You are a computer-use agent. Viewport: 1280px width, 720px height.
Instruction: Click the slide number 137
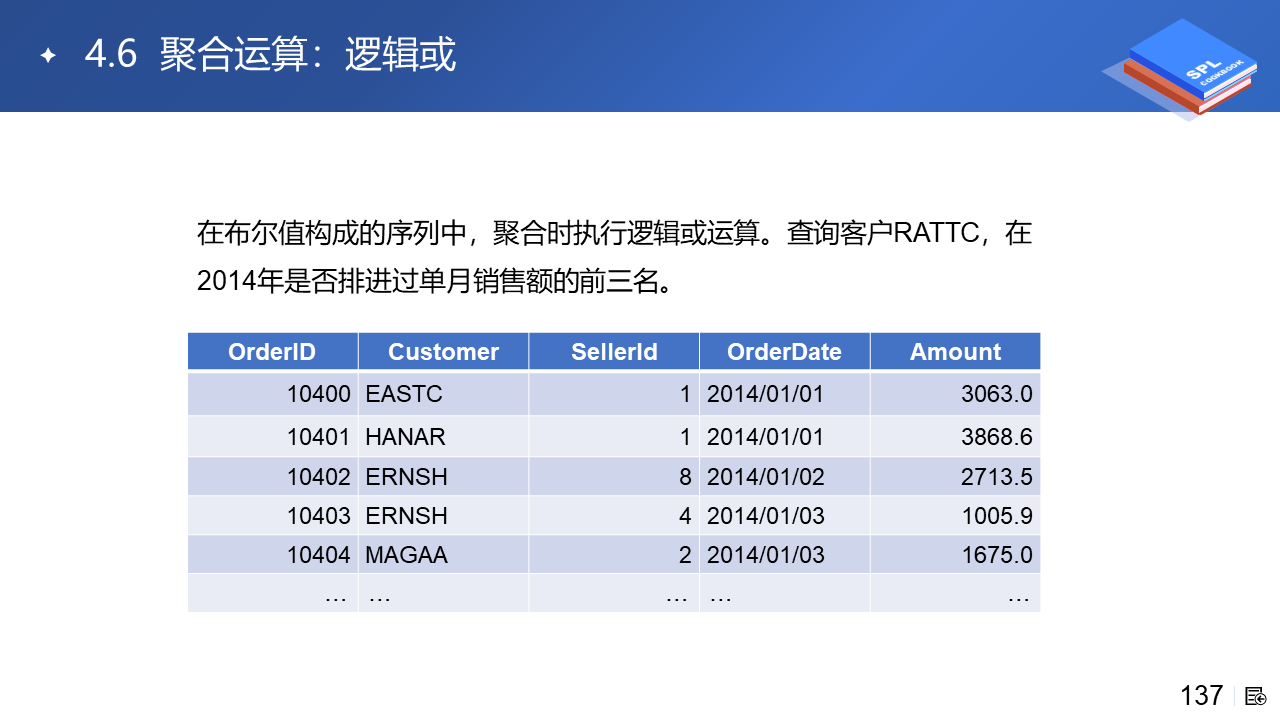pyautogui.click(x=1201, y=695)
